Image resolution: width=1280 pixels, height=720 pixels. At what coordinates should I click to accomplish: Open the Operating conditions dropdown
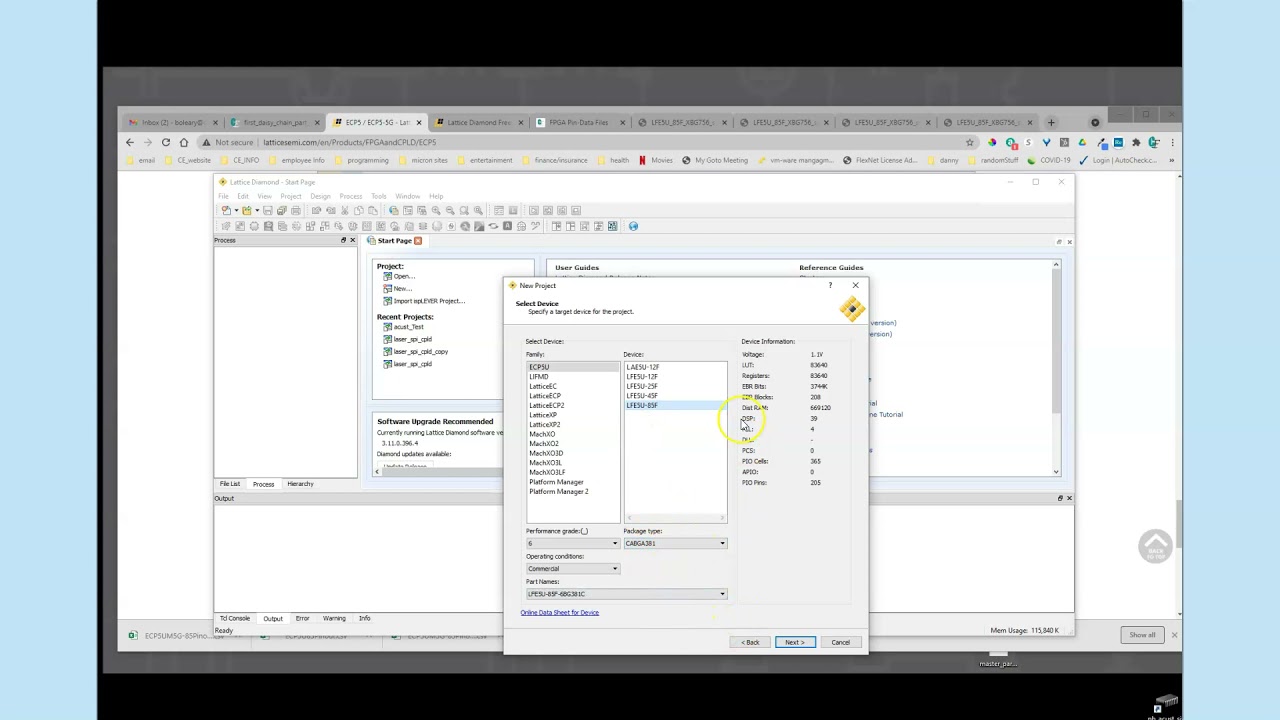(573, 568)
